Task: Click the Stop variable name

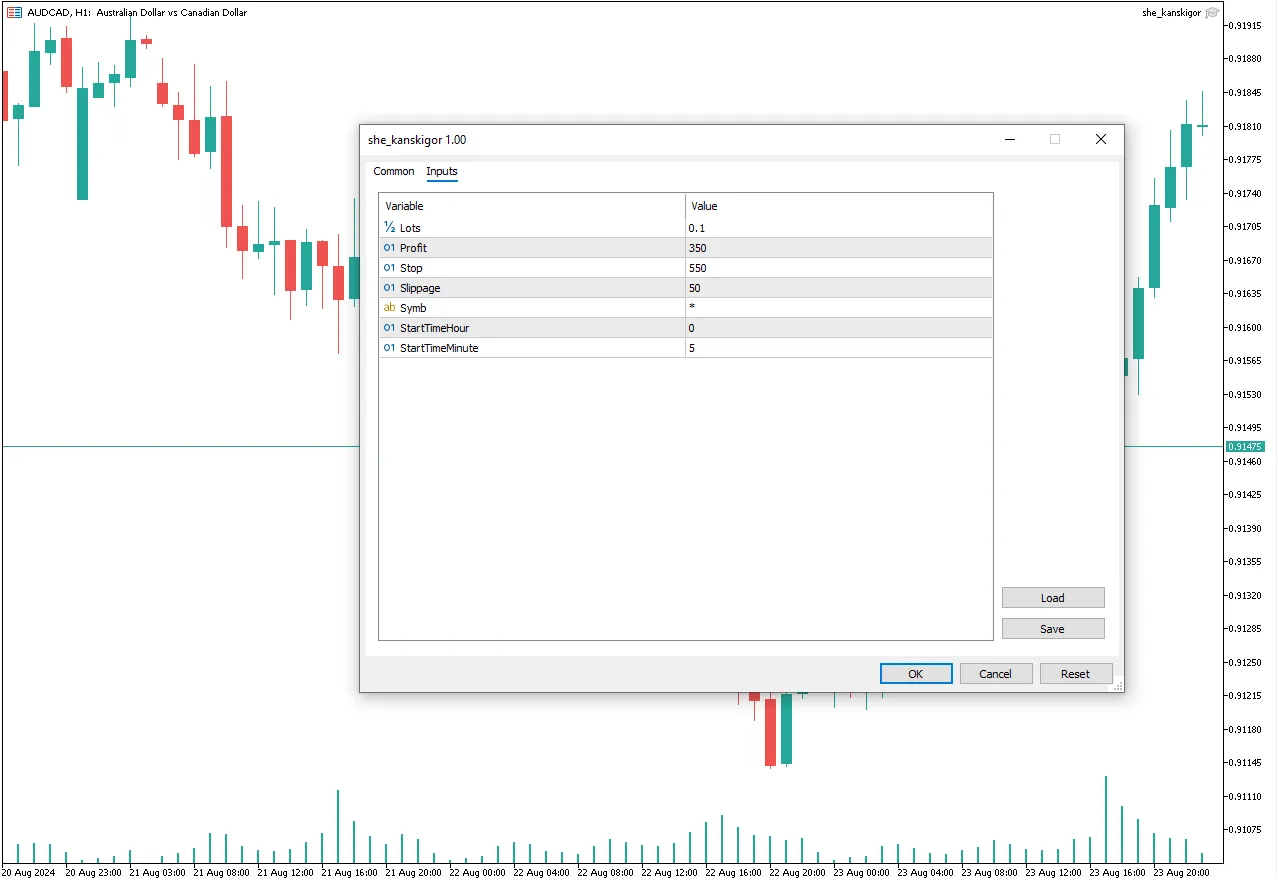Action: click(x=411, y=268)
